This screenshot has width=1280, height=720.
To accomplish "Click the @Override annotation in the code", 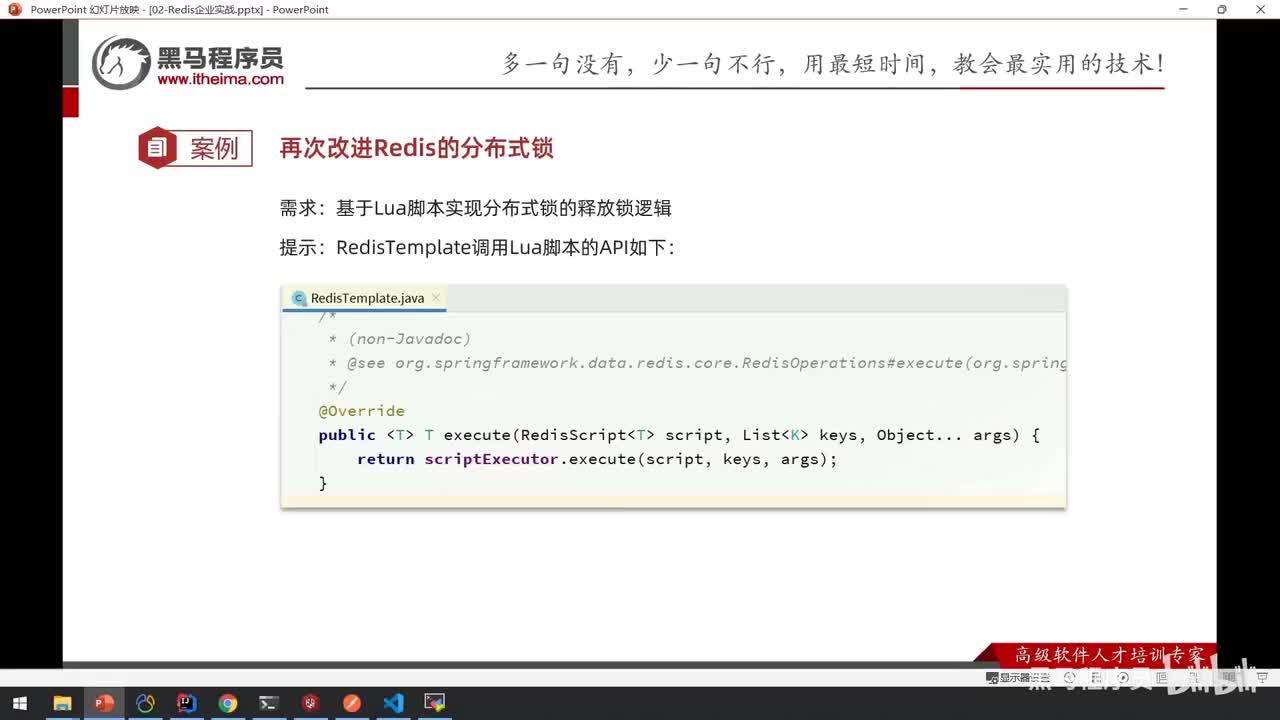I will [361, 411].
